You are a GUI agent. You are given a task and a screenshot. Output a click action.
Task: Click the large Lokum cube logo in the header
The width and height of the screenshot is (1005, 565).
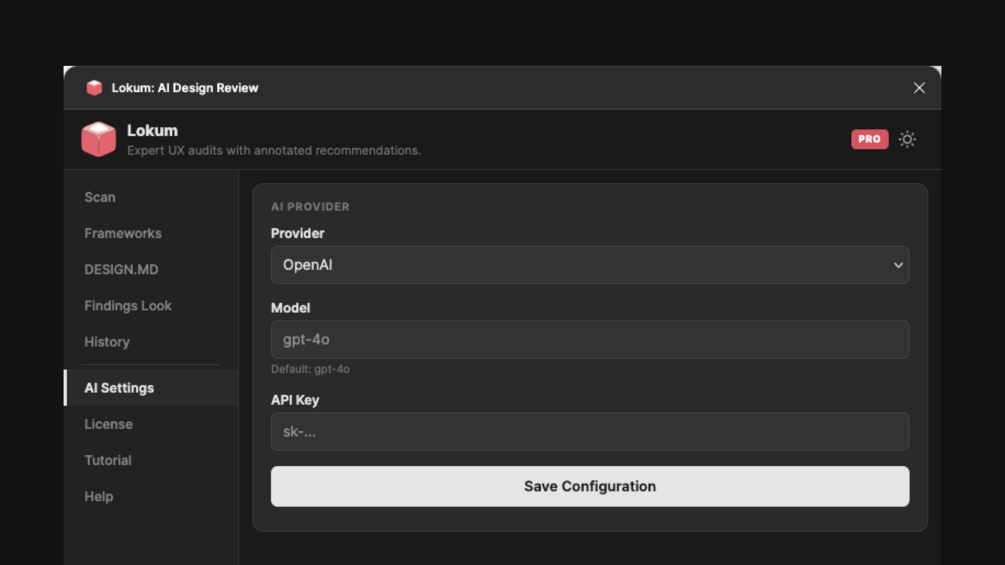coord(99,139)
